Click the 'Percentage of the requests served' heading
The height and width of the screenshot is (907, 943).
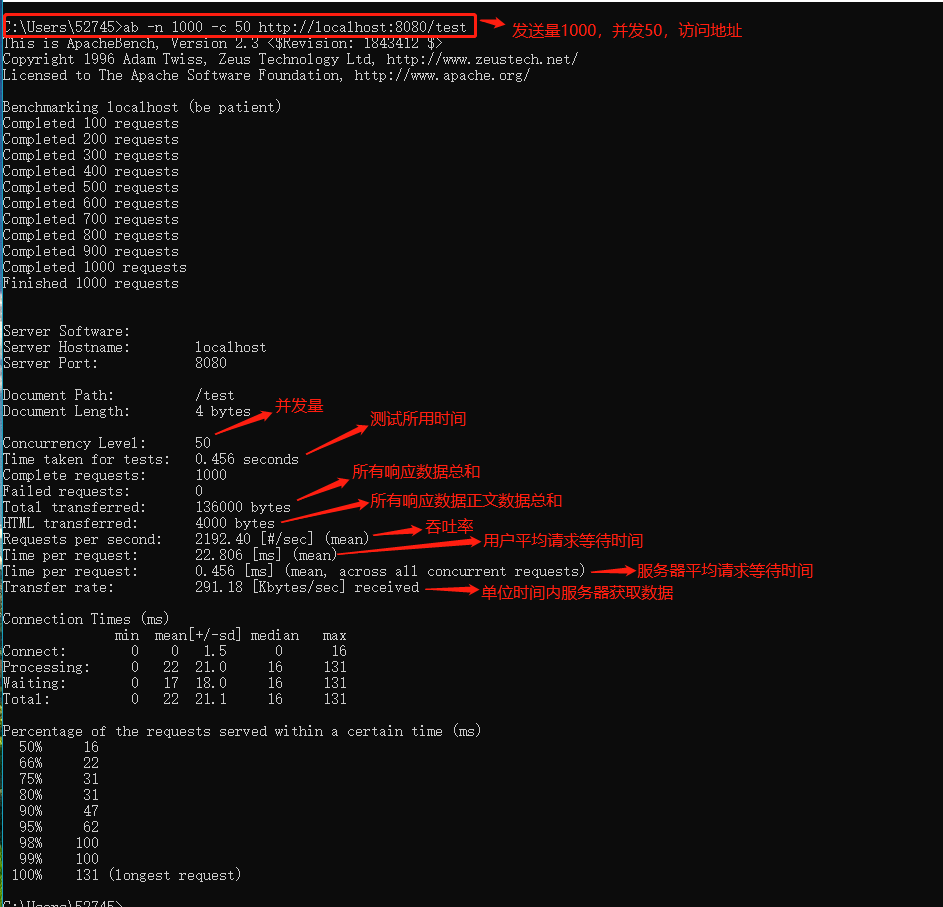(242, 731)
